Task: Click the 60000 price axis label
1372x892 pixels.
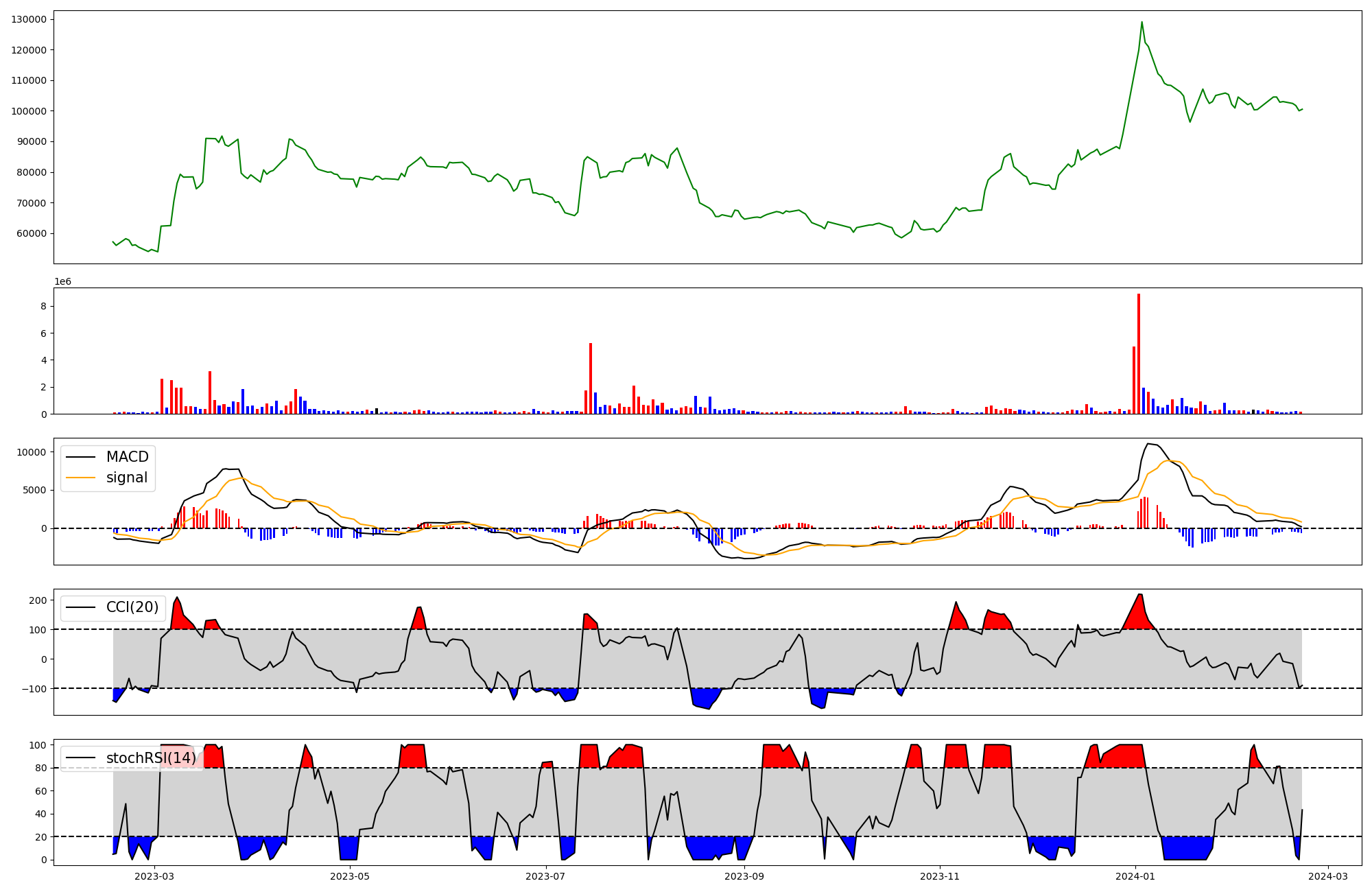Action: pos(31,233)
